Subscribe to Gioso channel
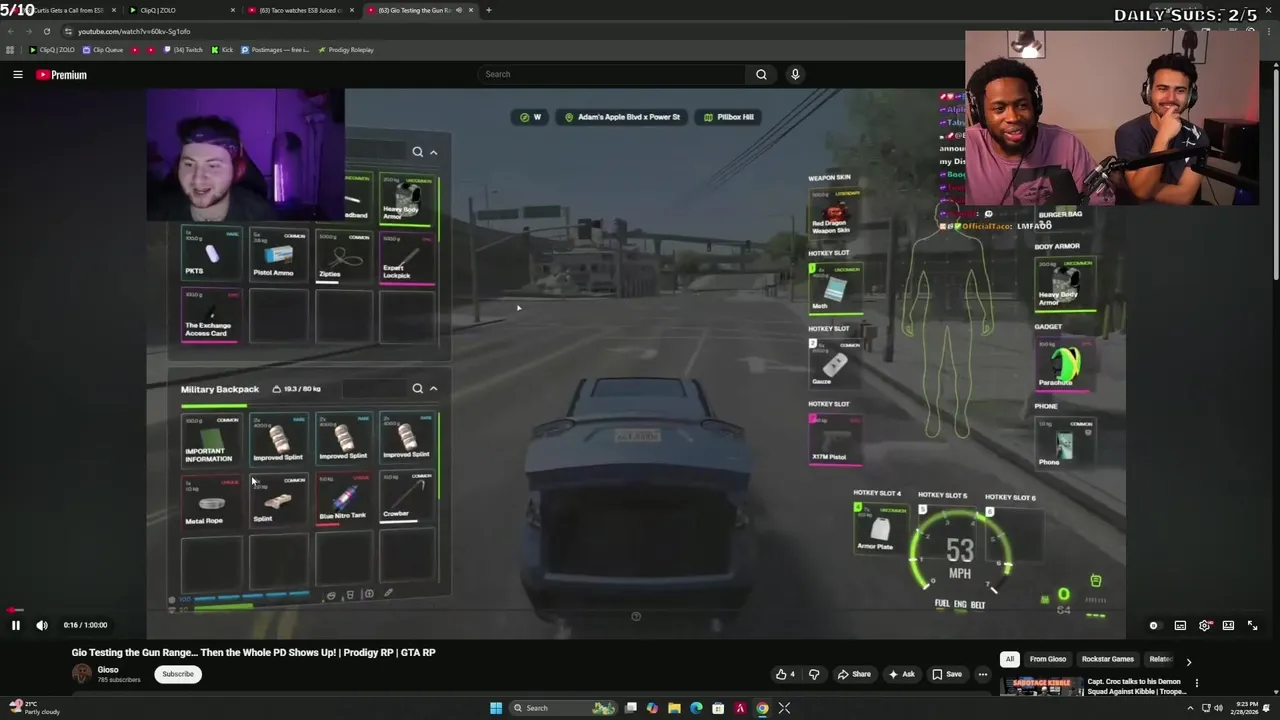This screenshot has width=1280, height=720. point(178,674)
